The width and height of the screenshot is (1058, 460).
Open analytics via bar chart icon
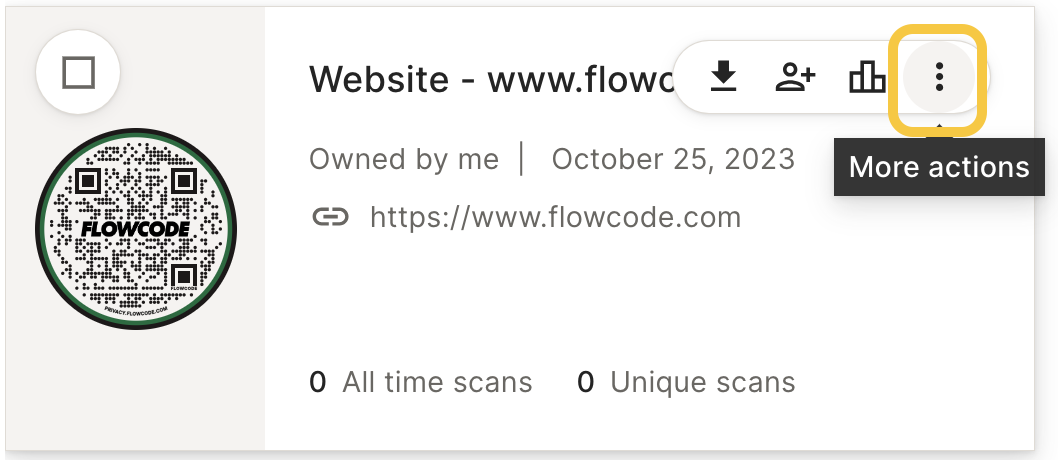coord(867,77)
